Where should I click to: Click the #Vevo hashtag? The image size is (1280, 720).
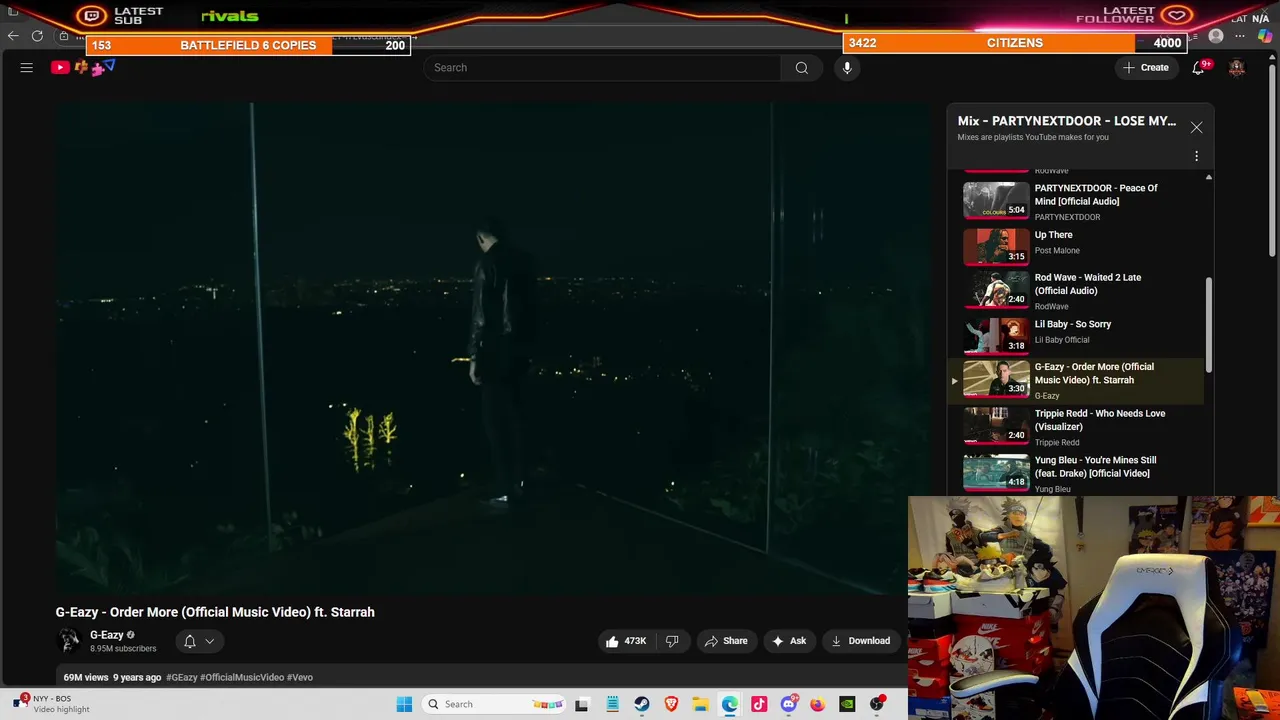coord(300,677)
